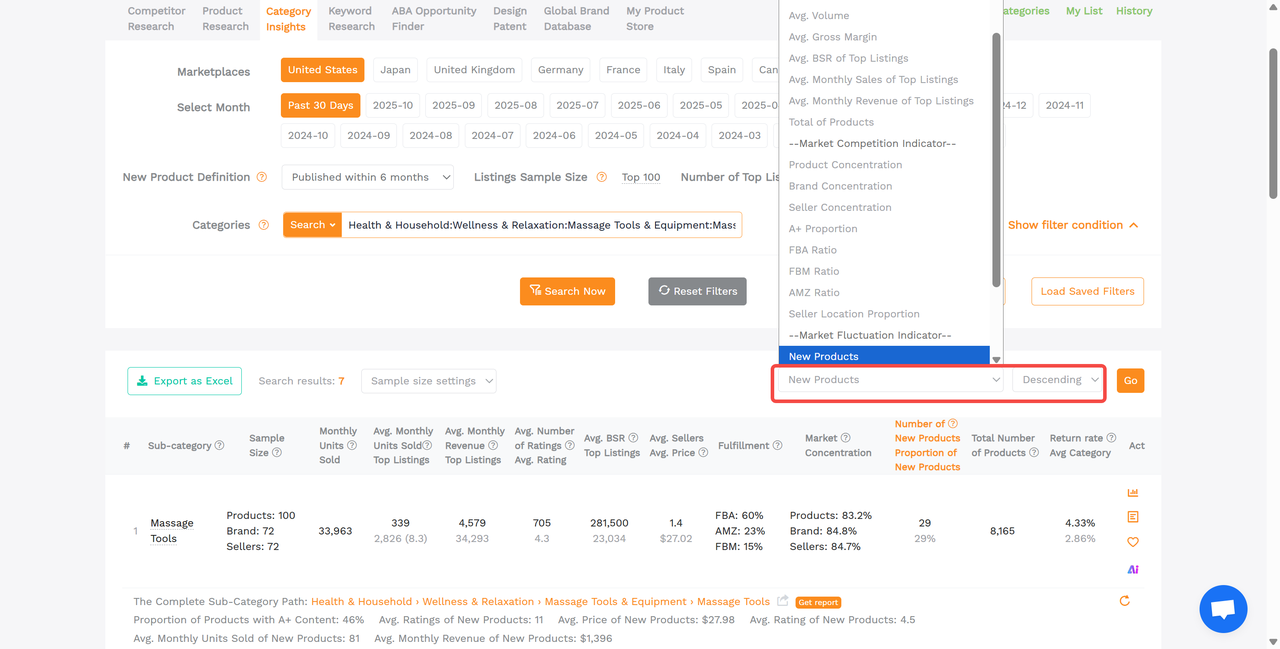Viewport: 1280px width, 649px height.
Task: Open the Published within 6 months dropdown
Action: point(366,176)
